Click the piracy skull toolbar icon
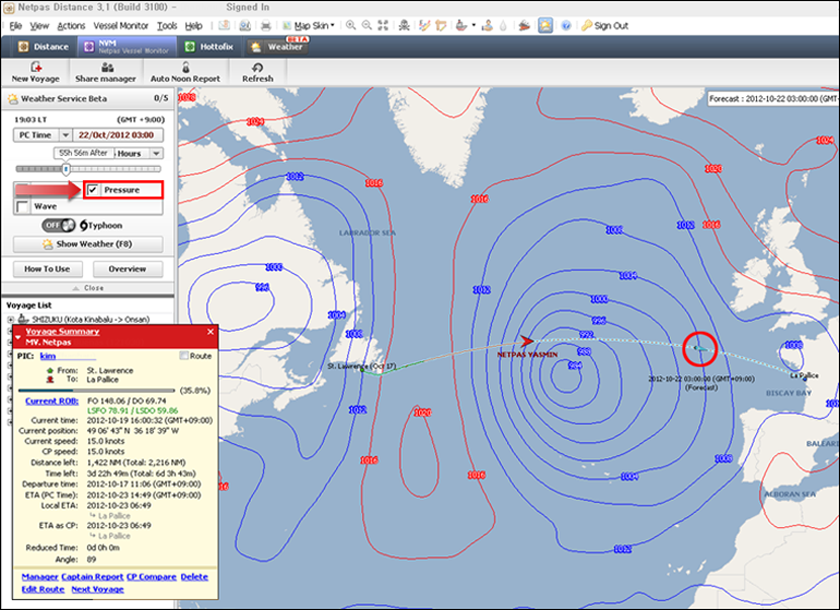The image size is (840, 610). (x=404, y=25)
